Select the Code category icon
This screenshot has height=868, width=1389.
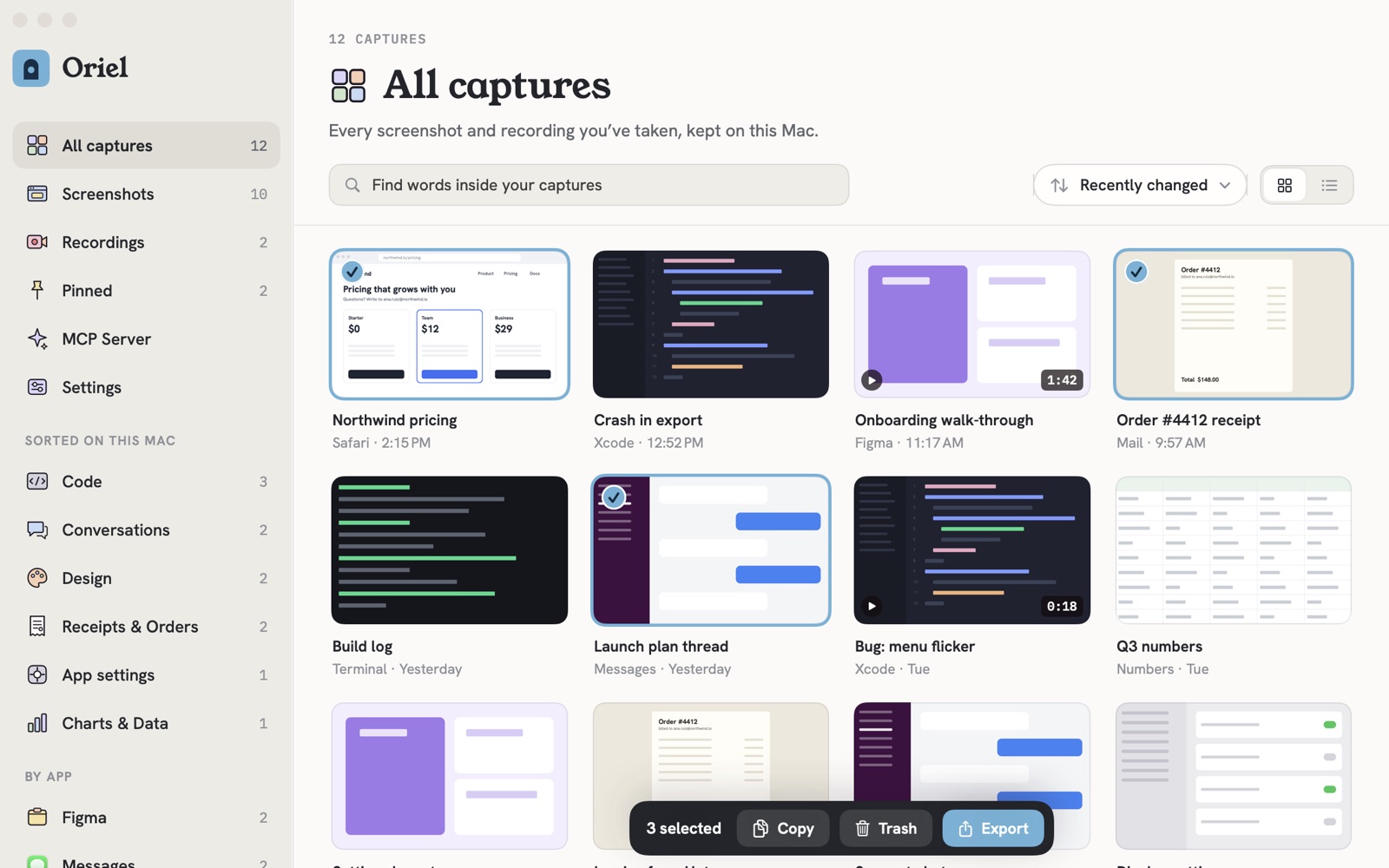(x=37, y=481)
